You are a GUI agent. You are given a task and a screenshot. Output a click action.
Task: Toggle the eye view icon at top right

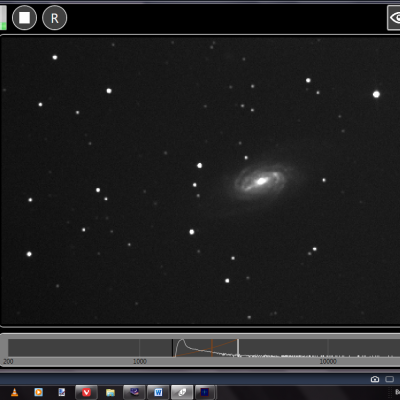[394, 18]
